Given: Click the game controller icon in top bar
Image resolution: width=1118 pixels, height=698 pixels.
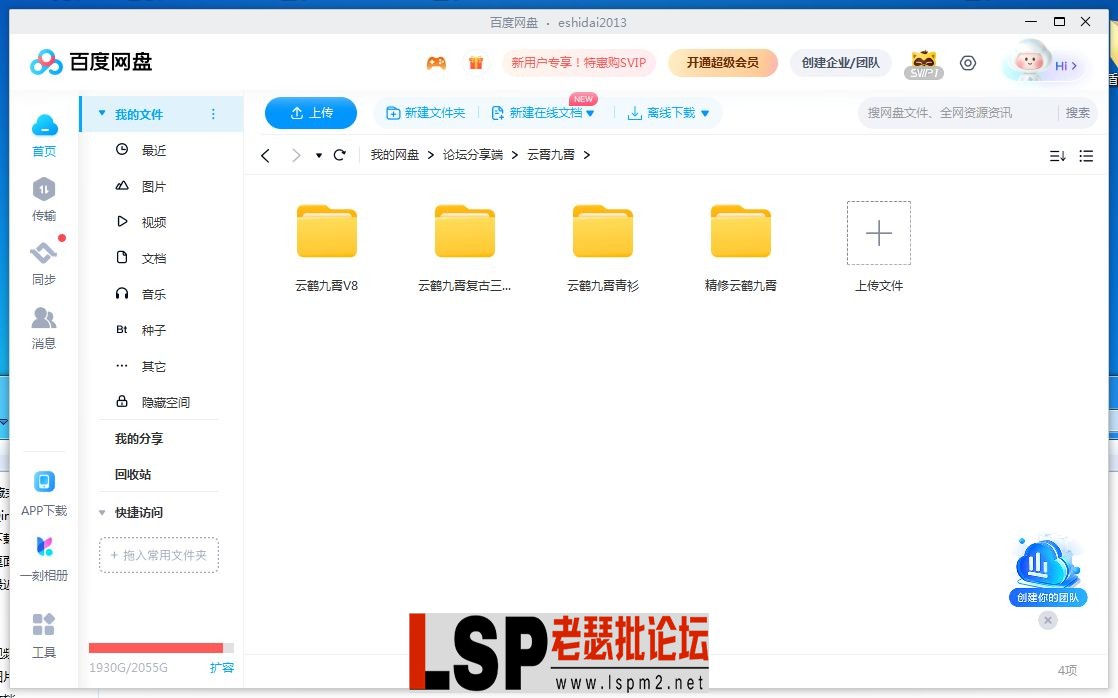Looking at the screenshot, I should 435,62.
